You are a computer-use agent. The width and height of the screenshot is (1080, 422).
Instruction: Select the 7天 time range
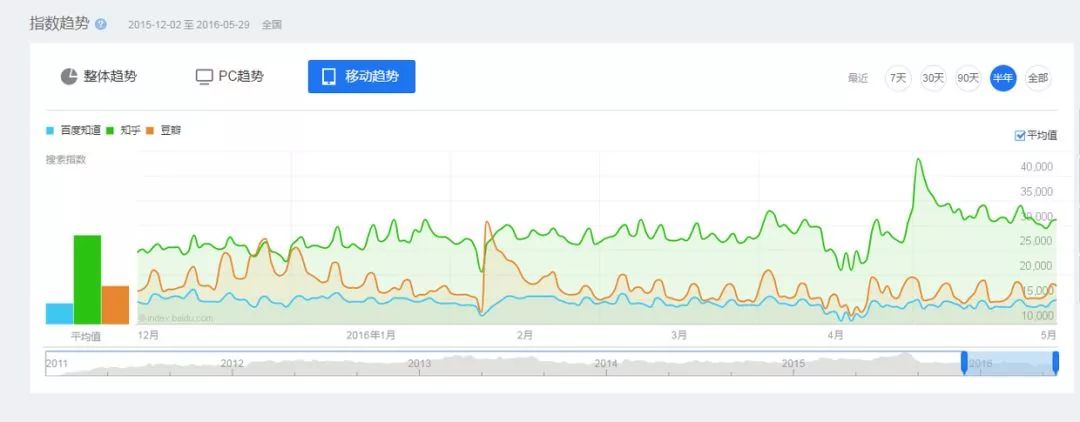click(898, 78)
